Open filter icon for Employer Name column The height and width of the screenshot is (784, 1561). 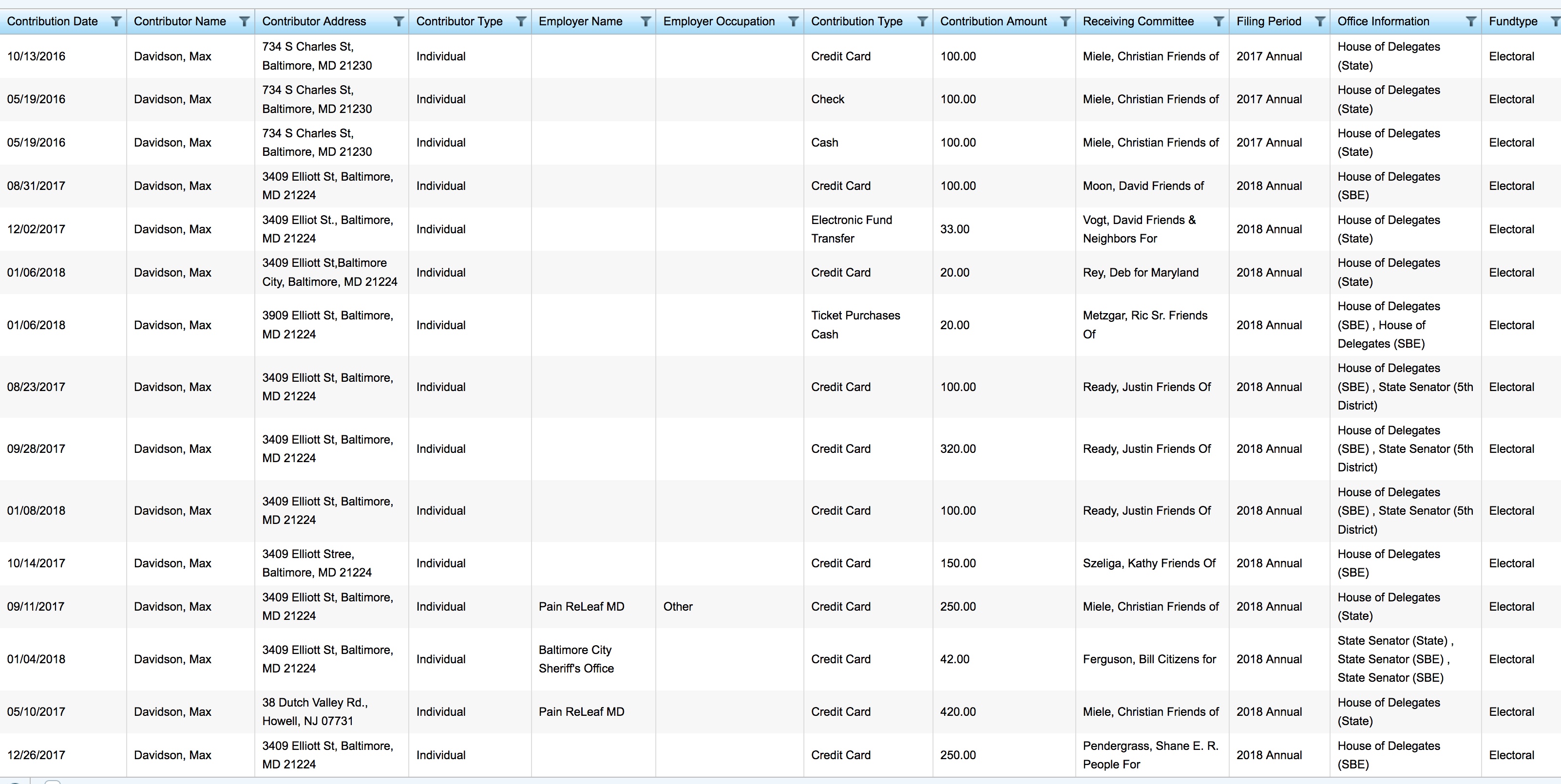coord(646,21)
